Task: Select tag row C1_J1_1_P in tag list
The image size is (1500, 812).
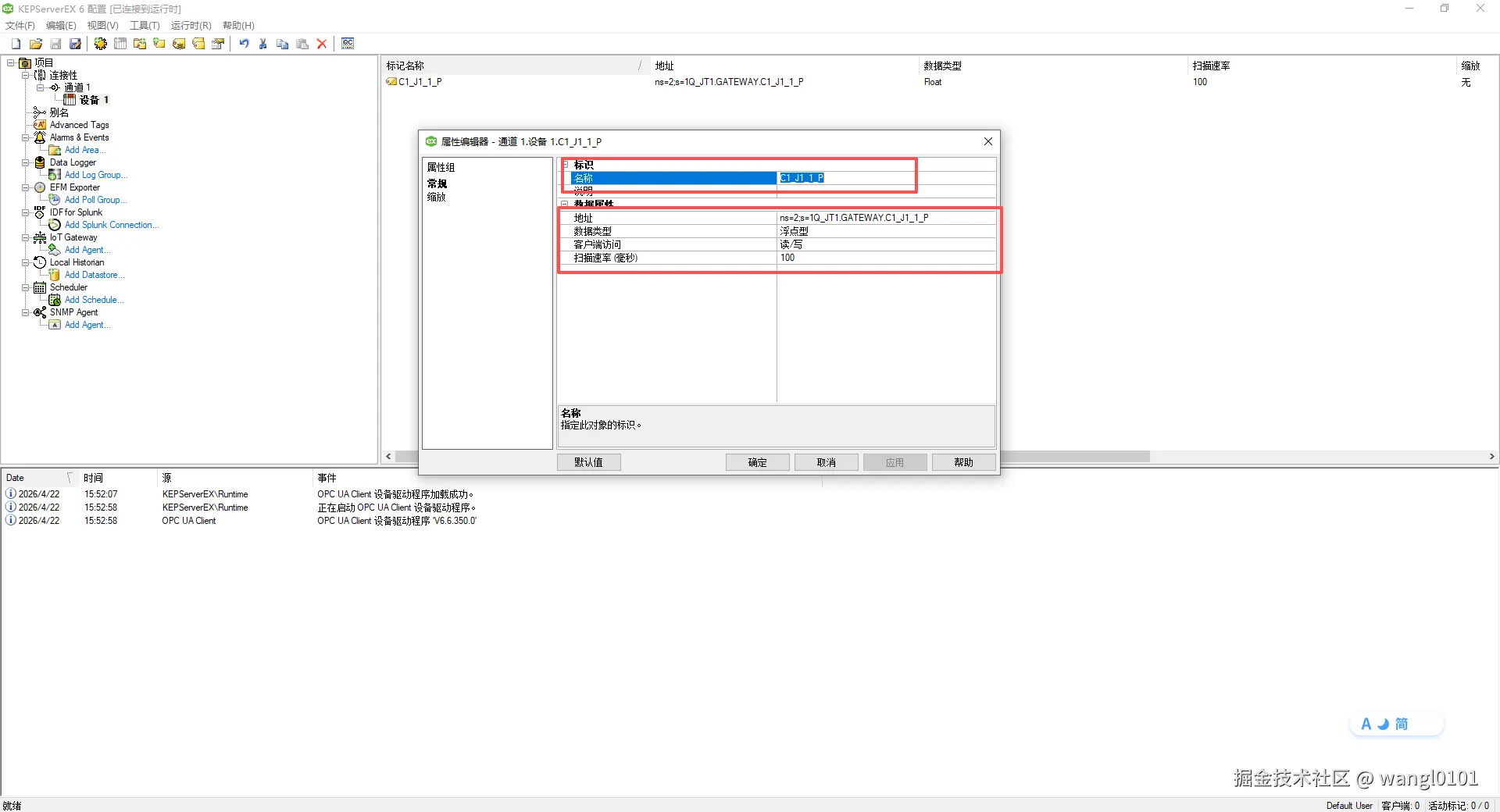Action: click(x=420, y=82)
